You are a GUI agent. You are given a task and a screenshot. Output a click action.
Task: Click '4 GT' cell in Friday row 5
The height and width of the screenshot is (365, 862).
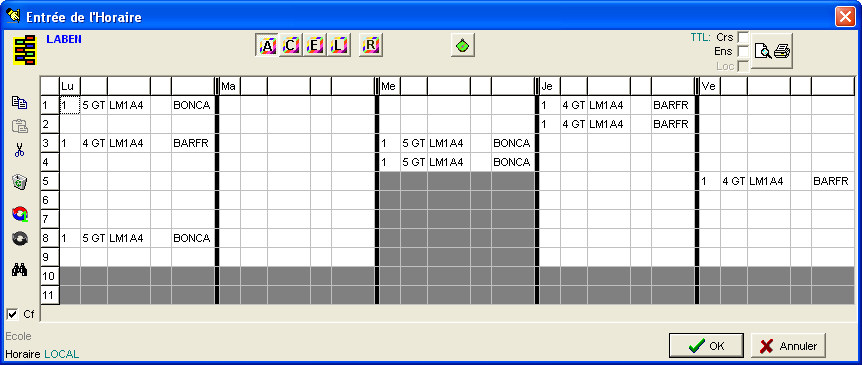(734, 181)
